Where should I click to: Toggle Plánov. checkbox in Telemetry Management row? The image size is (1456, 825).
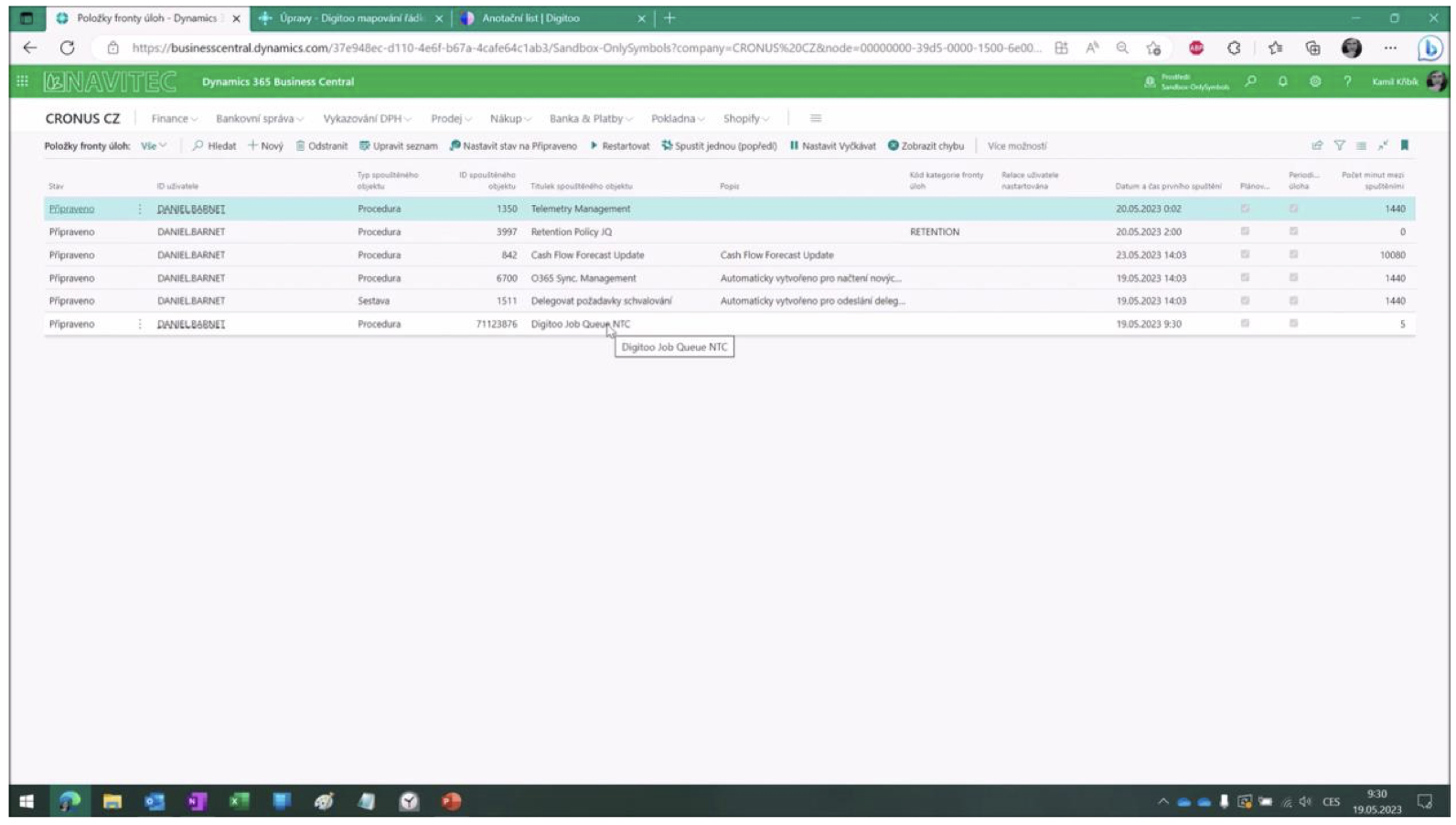click(x=1244, y=209)
